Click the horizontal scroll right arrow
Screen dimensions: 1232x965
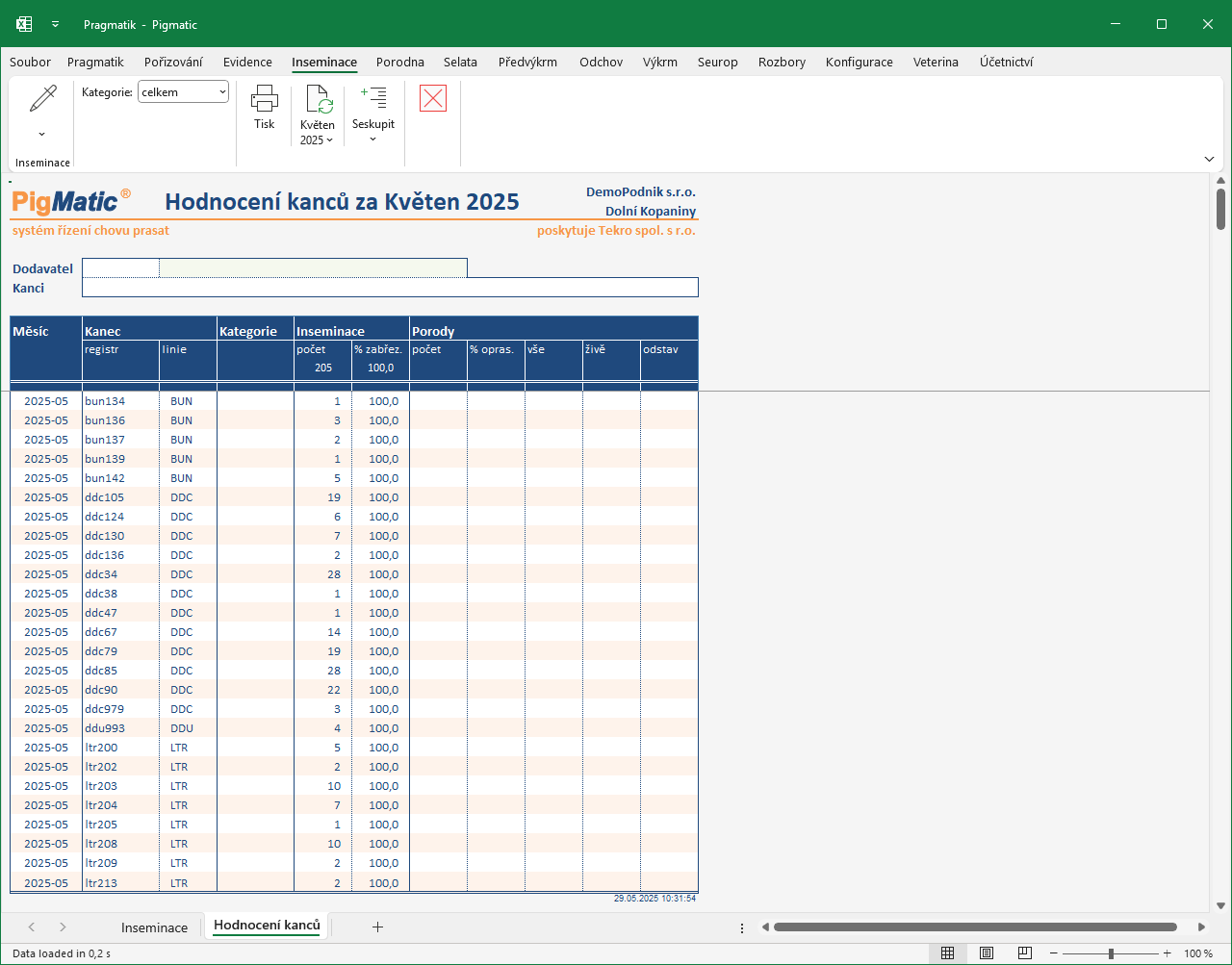(x=1201, y=927)
